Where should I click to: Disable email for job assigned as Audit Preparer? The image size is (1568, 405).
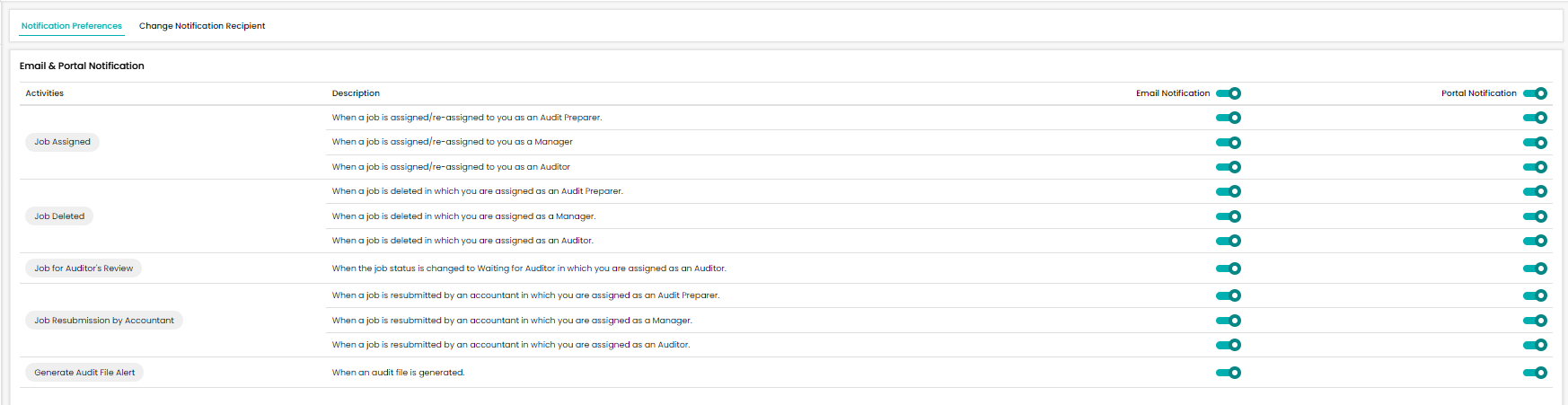point(1229,118)
